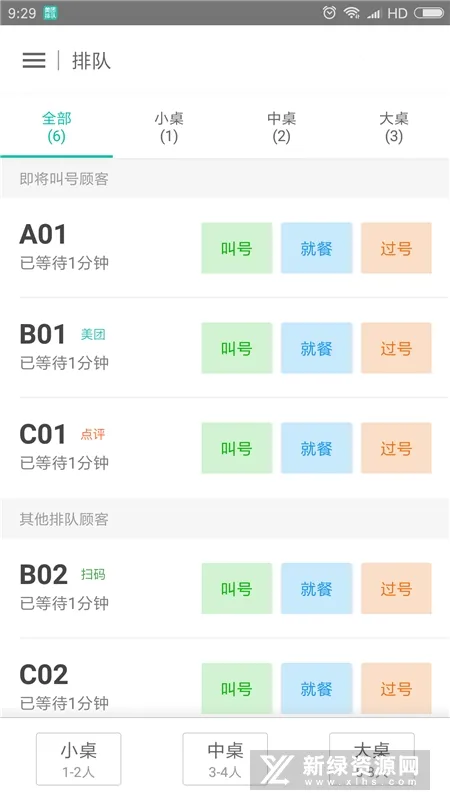
Task: Call number B01 with 叫号 button
Action: coord(237,348)
